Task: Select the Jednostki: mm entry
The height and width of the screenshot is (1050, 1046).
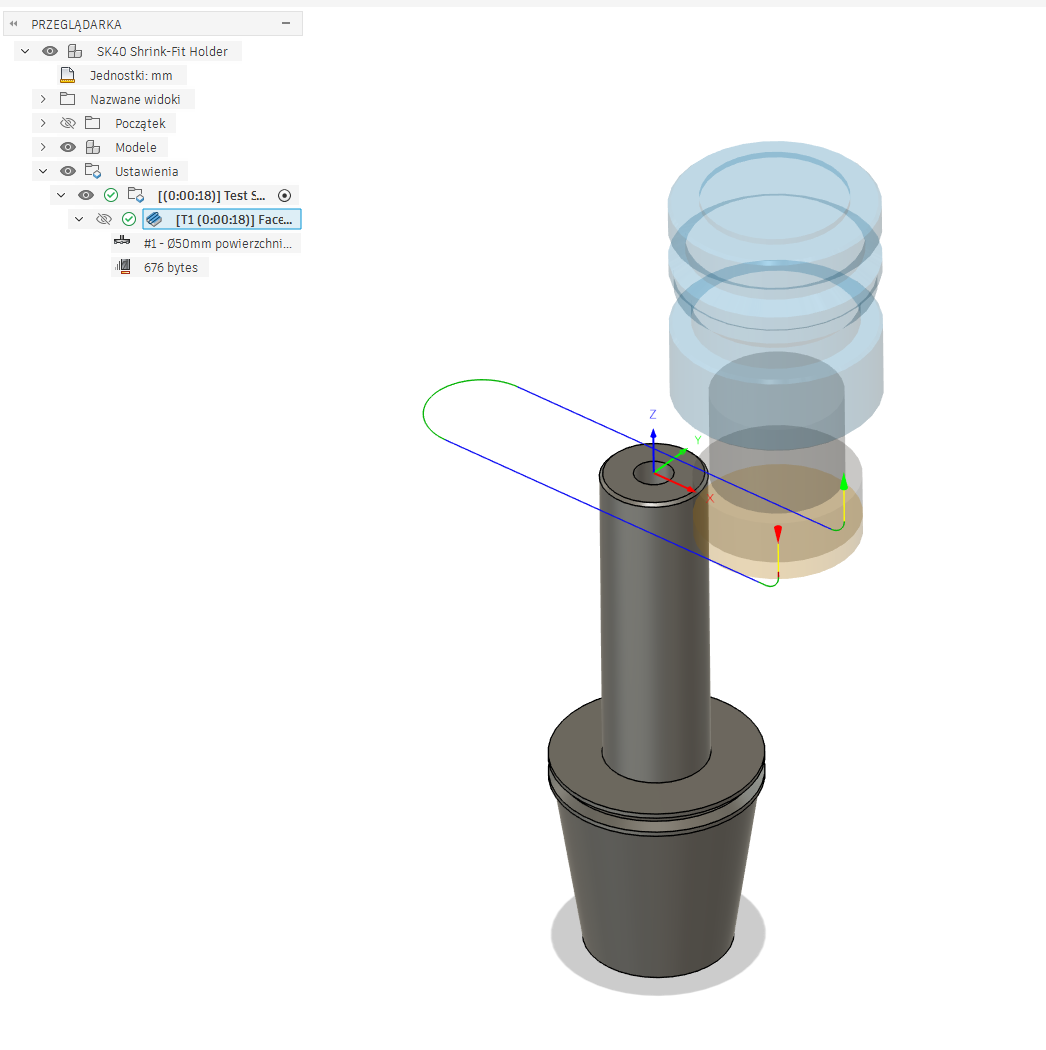Action: click(x=131, y=76)
